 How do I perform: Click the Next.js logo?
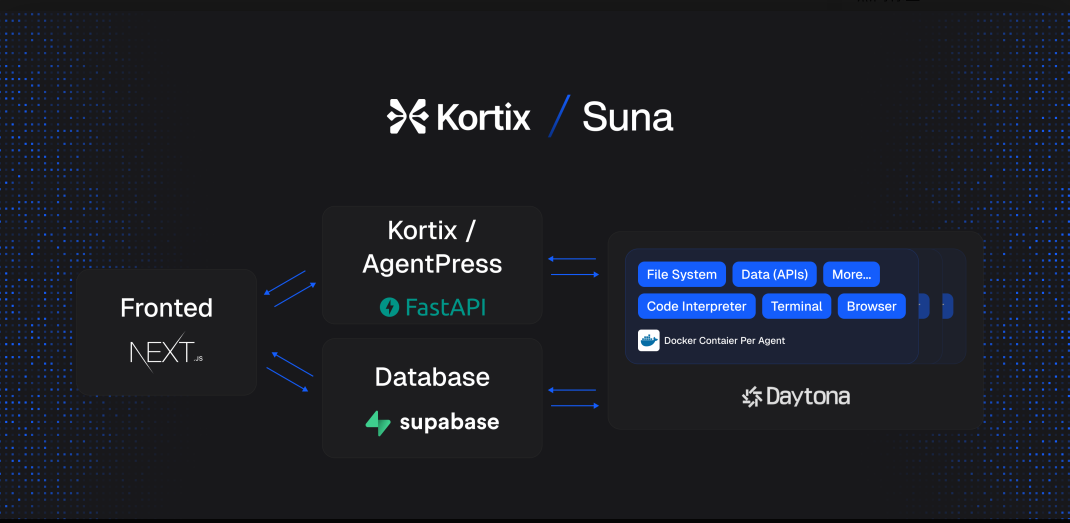tap(166, 352)
